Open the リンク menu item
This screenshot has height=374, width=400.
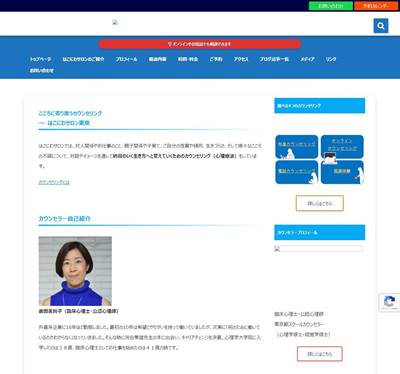331,59
